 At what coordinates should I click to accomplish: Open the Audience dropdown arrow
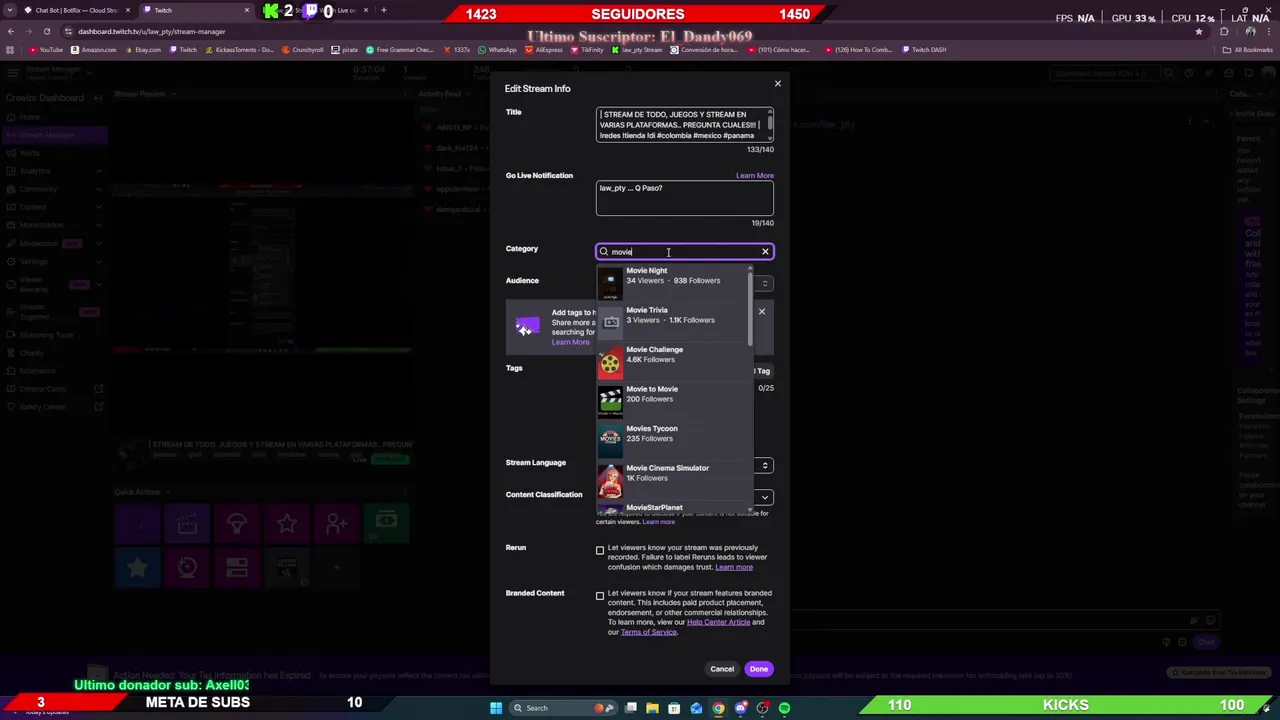pos(765,284)
